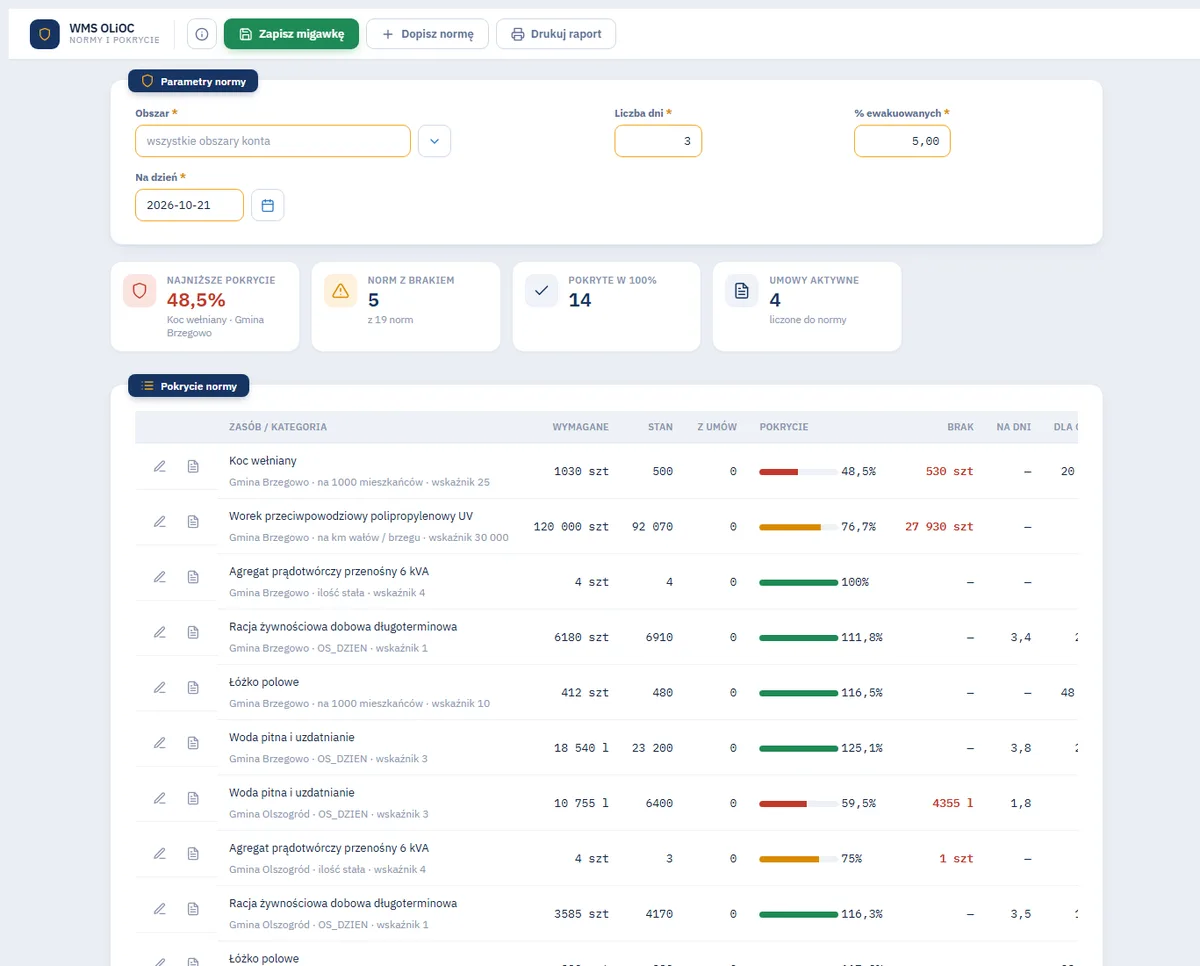Click the WYMAGANE column header
The width and height of the screenshot is (1200, 966).
580,427
